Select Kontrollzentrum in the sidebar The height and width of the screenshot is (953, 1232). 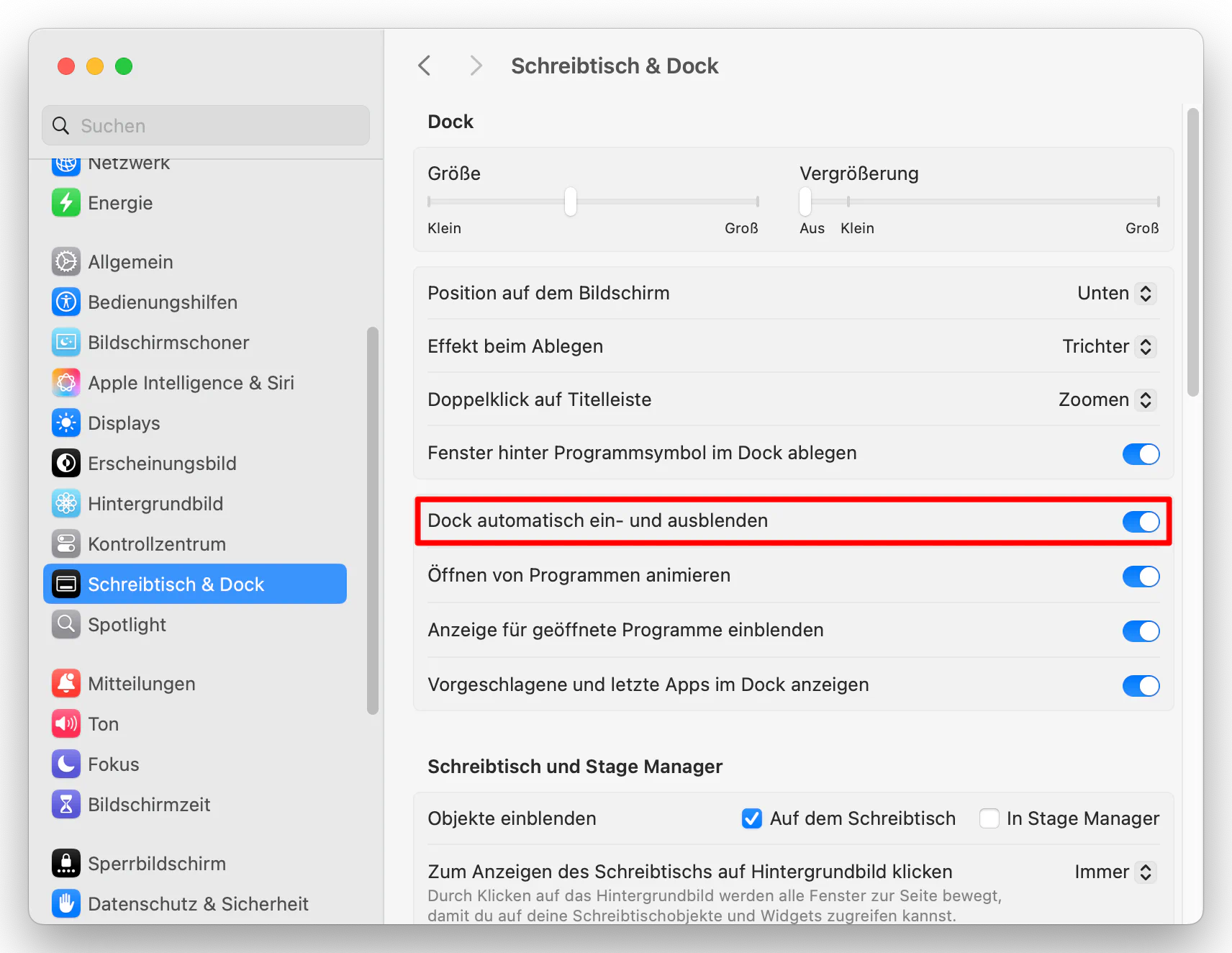[157, 544]
